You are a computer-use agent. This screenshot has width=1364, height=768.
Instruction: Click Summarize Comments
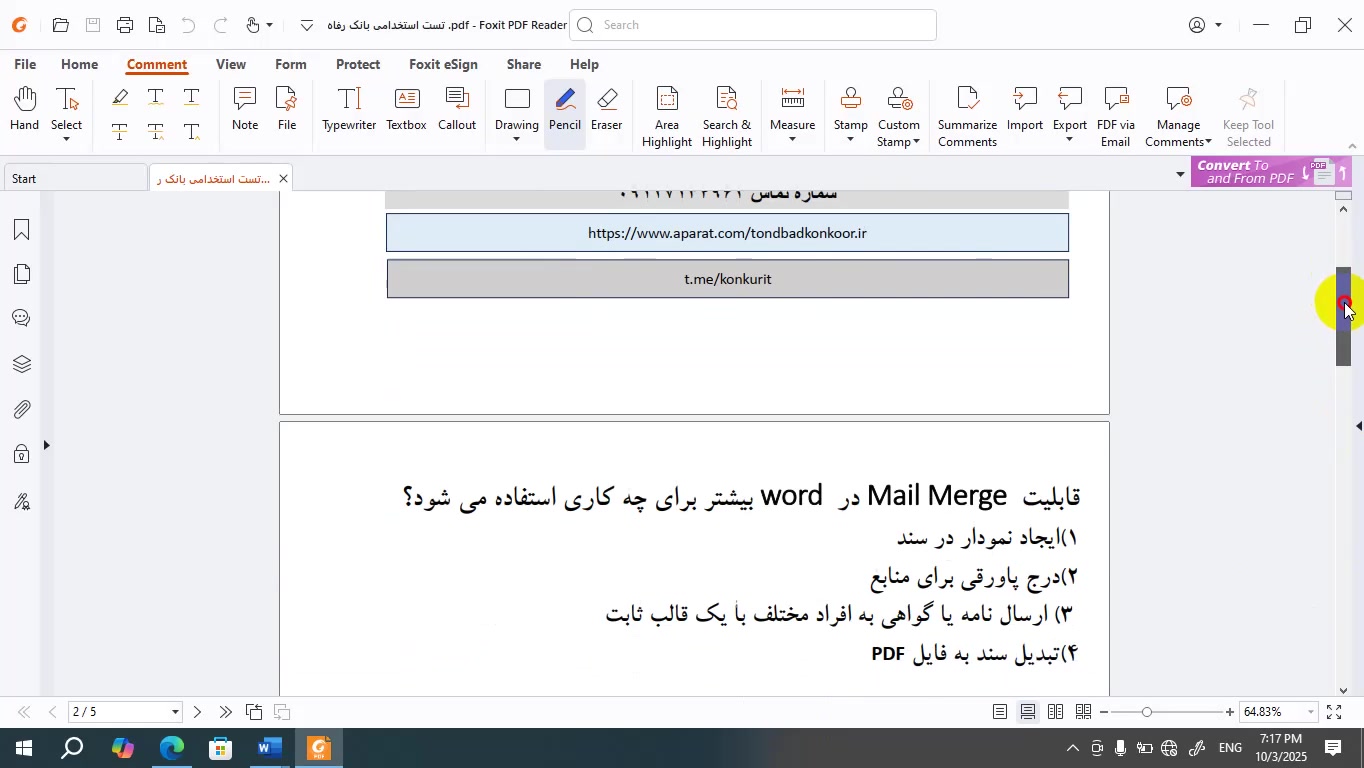pyautogui.click(x=967, y=117)
